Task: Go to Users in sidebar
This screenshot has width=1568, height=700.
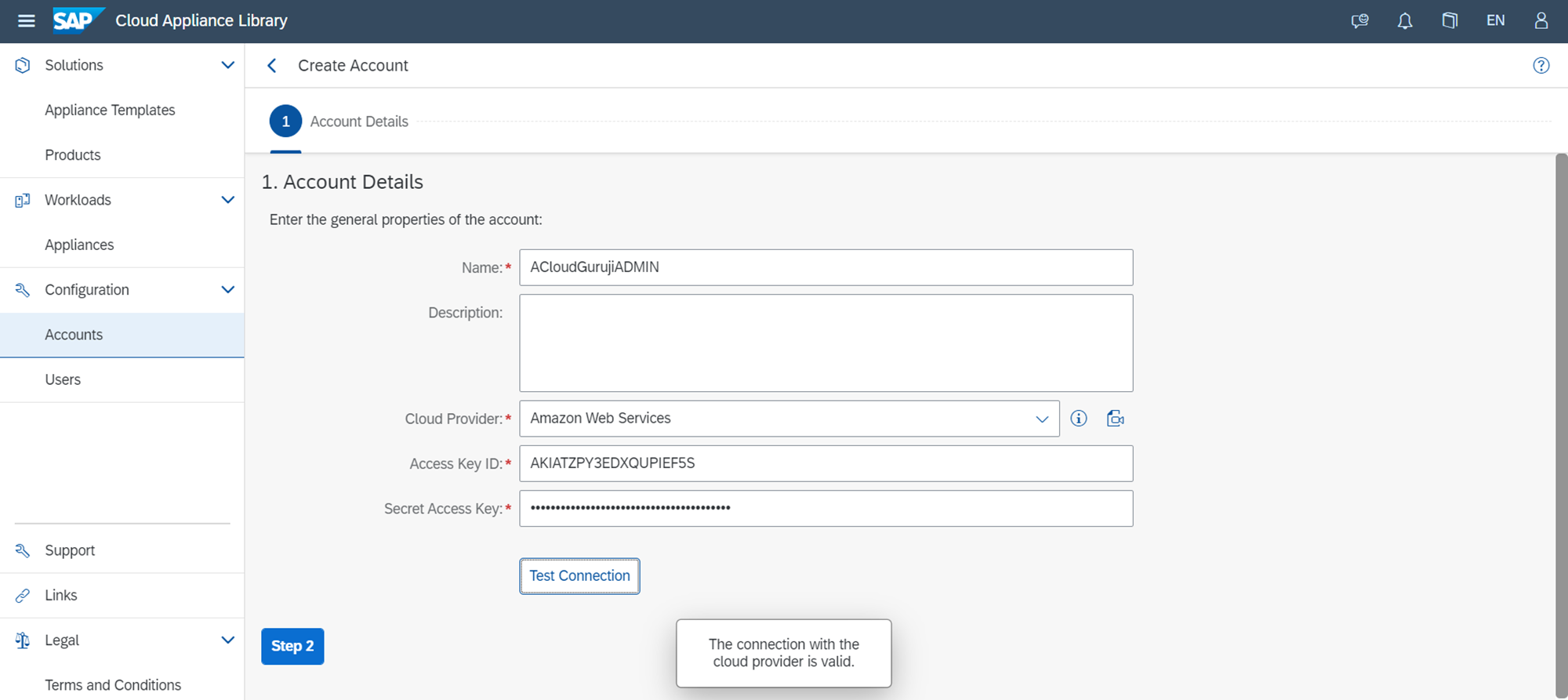Action: (63, 380)
